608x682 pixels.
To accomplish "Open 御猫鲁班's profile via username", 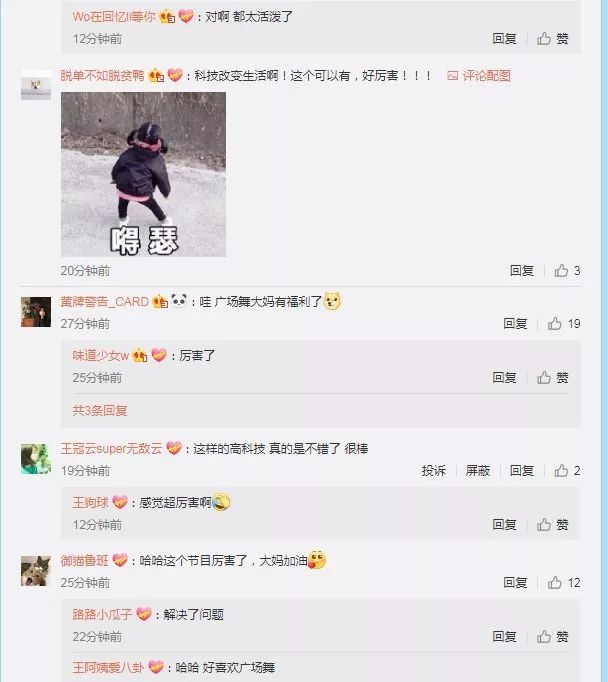I will 84,560.
